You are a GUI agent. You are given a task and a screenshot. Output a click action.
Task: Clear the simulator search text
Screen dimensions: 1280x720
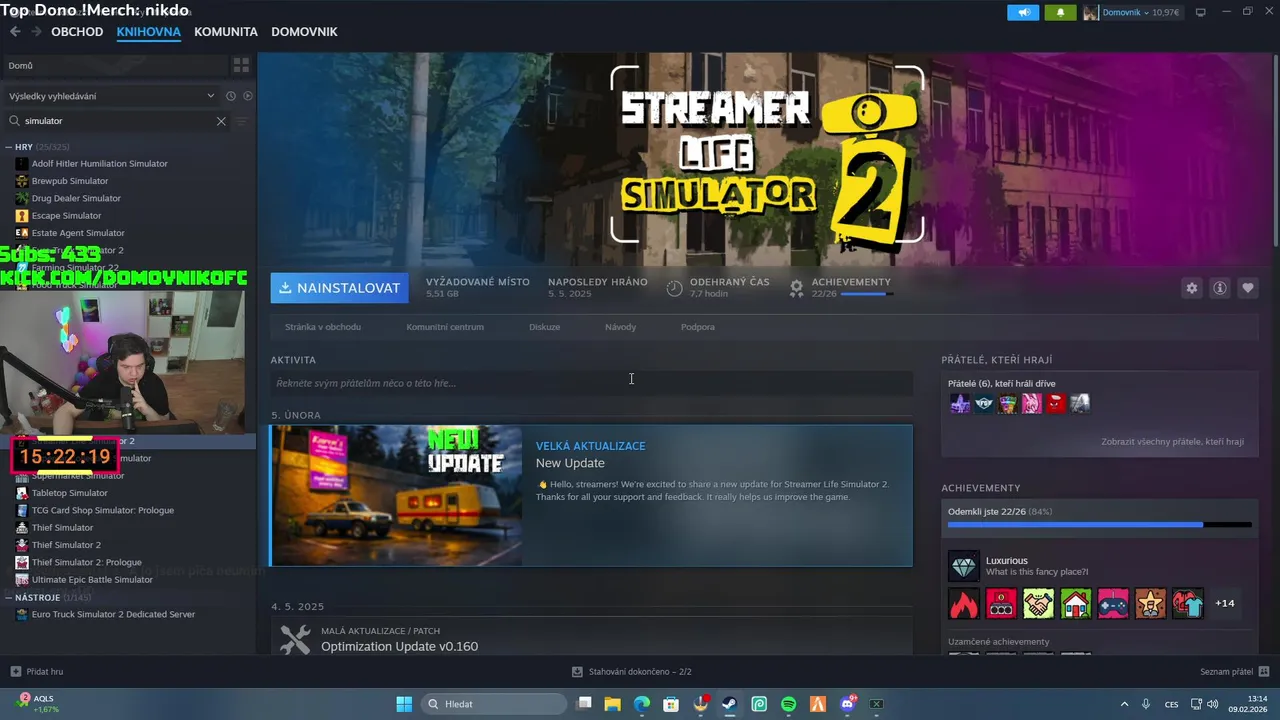[221, 121]
